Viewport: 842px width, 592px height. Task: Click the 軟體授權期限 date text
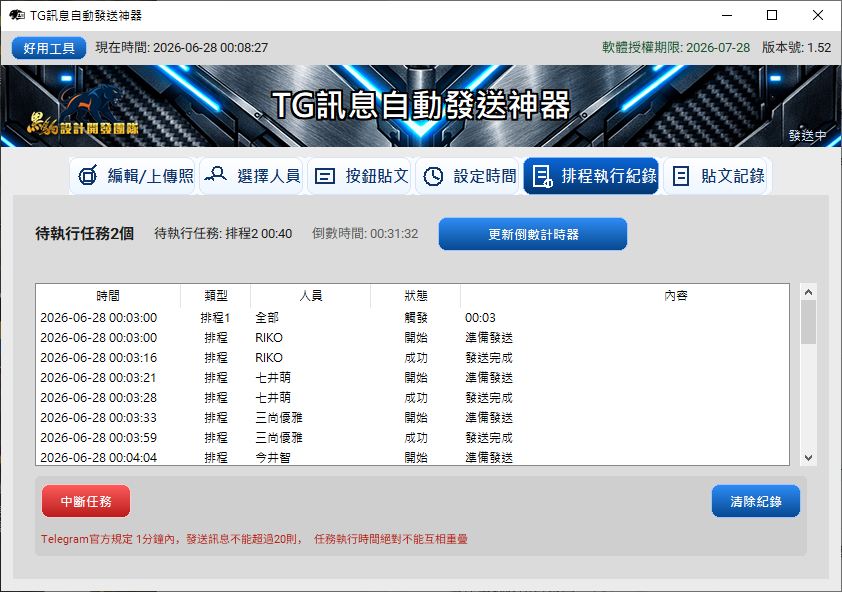pos(676,48)
